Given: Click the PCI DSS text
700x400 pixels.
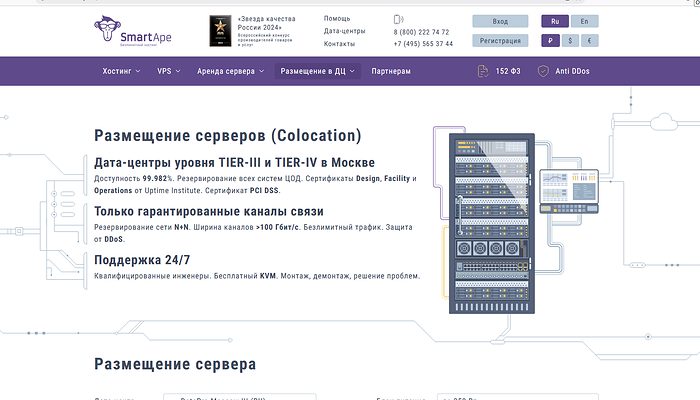Looking at the screenshot, I should pyautogui.click(x=264, y=191).
